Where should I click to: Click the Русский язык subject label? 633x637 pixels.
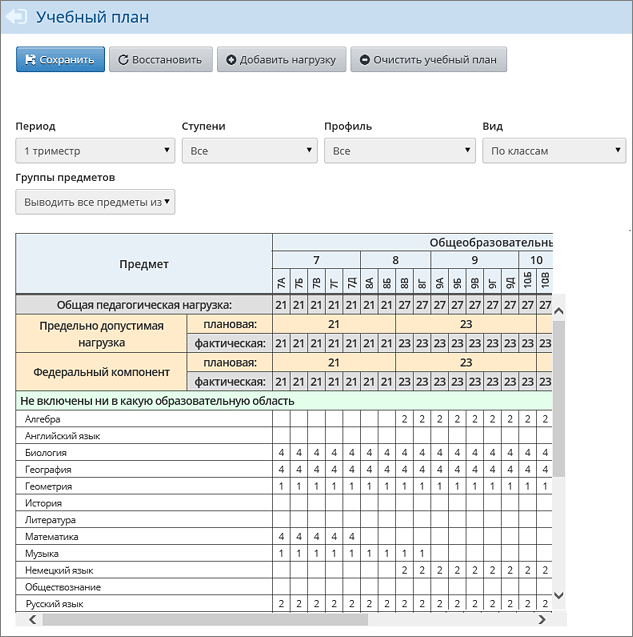(x=56, y=604)
